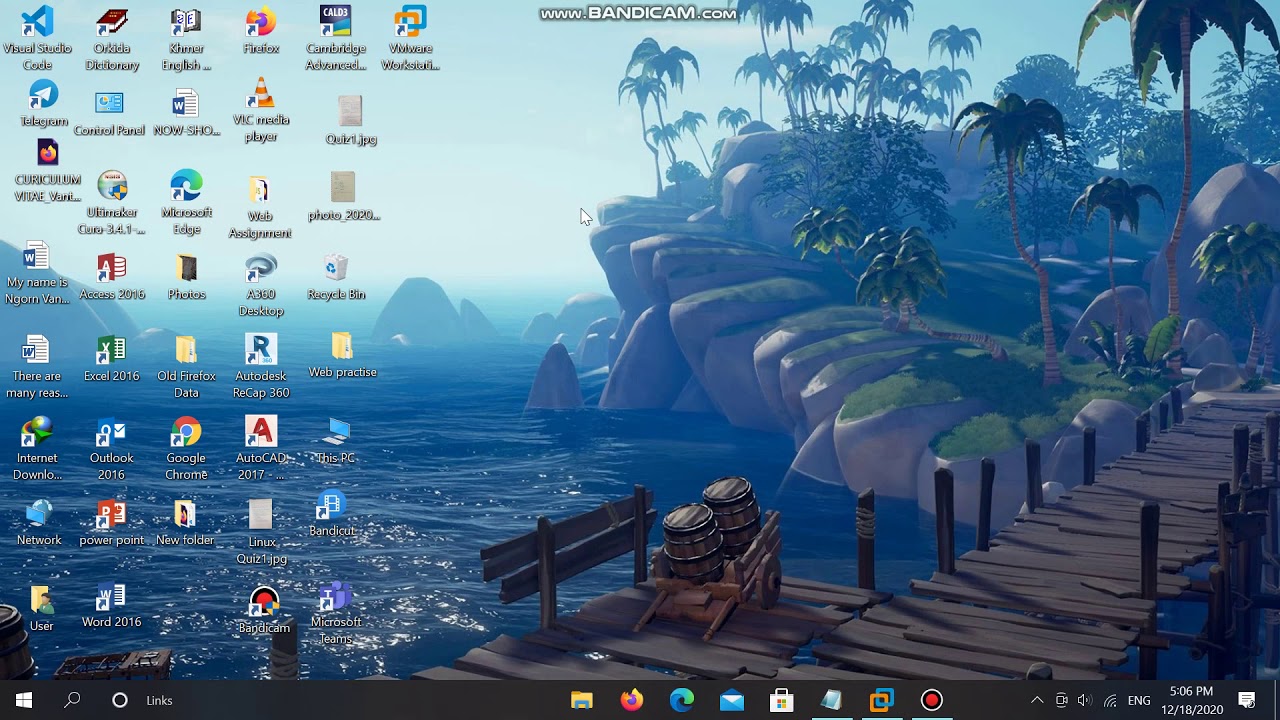The height and width of the screenshot is (720, 1280).
Task: Open Meet Now camera tray icon
Action: tap(1062, 700)
